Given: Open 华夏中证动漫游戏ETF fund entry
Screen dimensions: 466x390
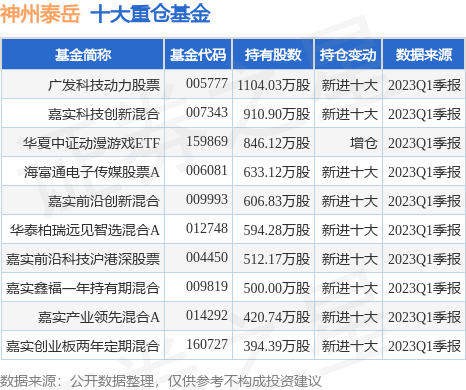Looking at the screenshot, I should coord(92,143).
